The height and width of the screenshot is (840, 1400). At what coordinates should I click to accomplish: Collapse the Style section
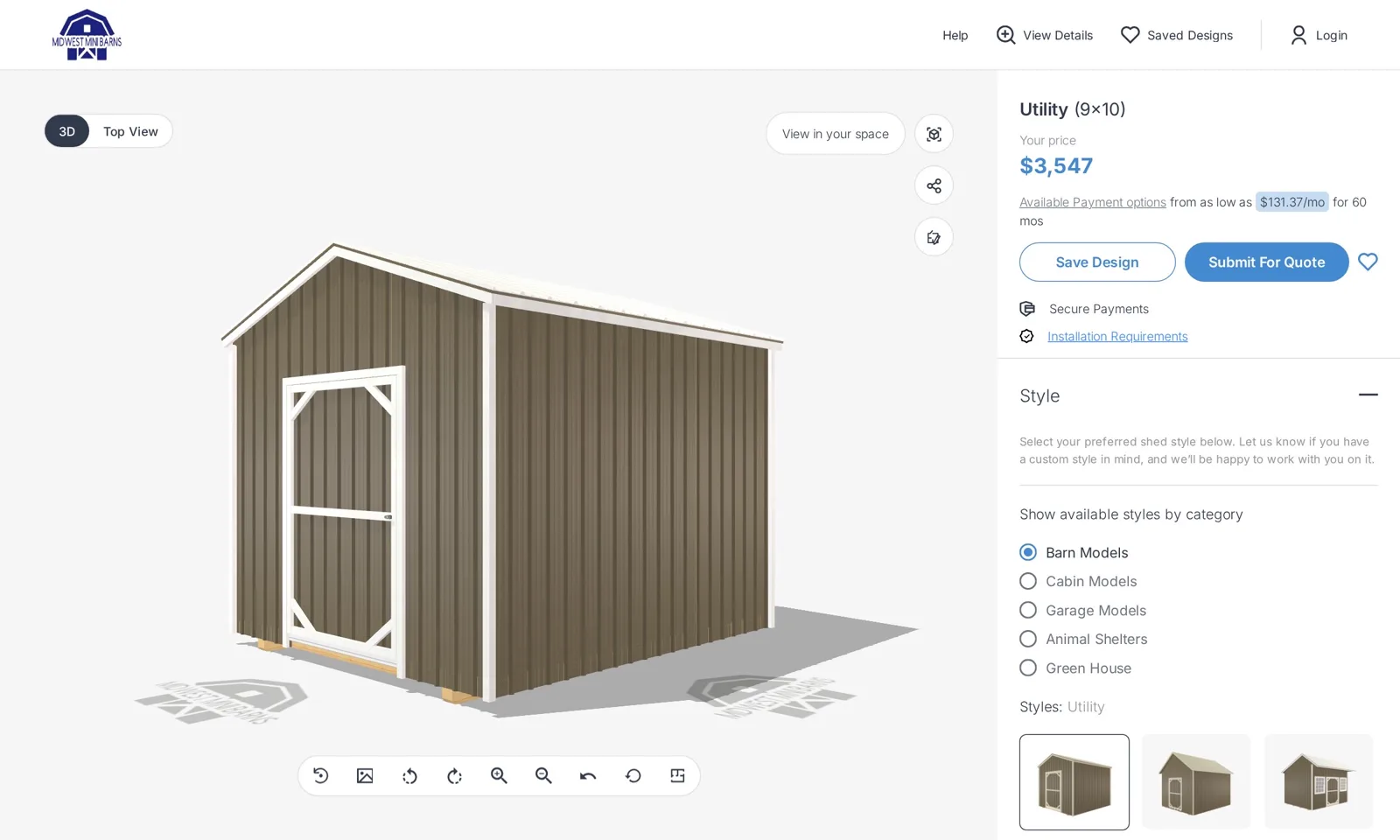click(1368, 395)
